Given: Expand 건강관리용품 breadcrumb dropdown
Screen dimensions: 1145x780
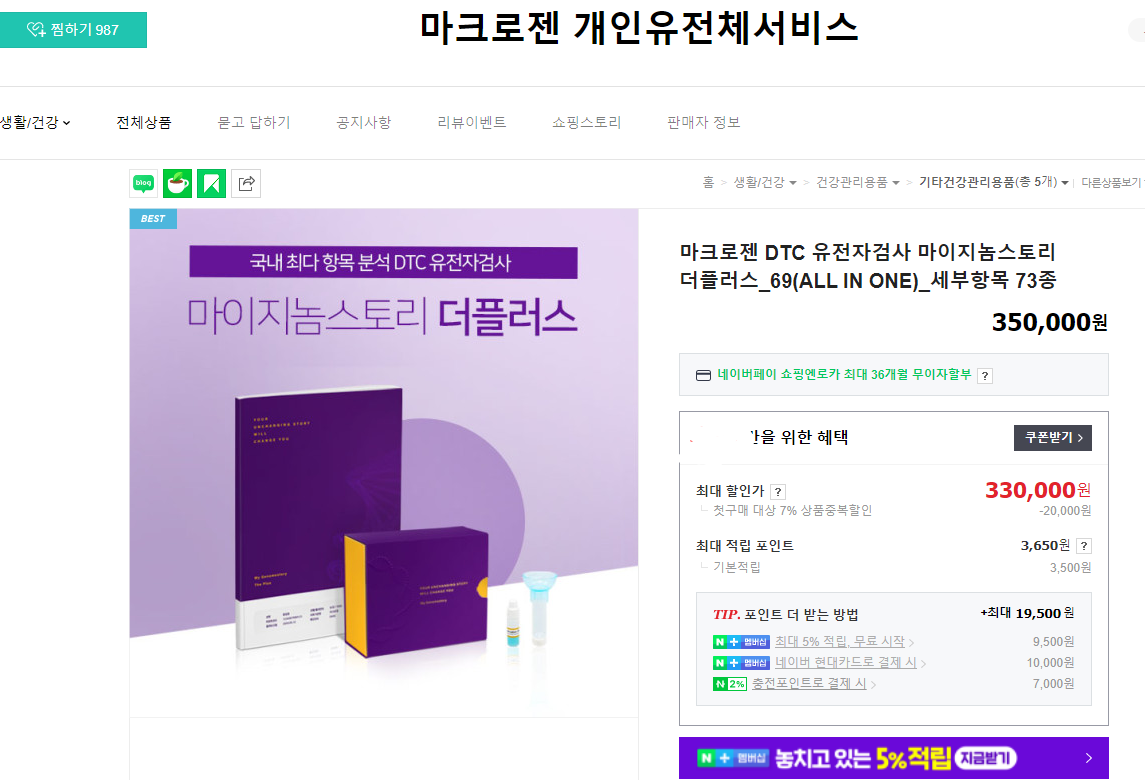Looking at the screenshot, I should click(896, 183).
